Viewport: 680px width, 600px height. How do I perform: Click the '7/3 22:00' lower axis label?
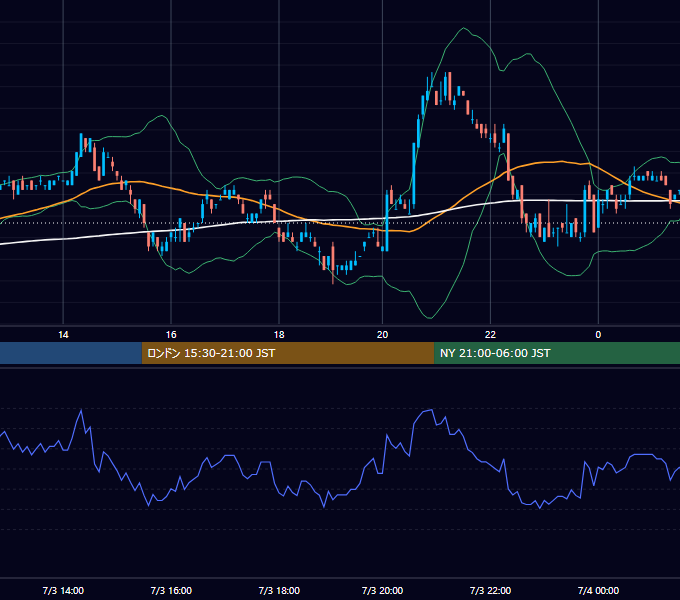coord(490,590)
